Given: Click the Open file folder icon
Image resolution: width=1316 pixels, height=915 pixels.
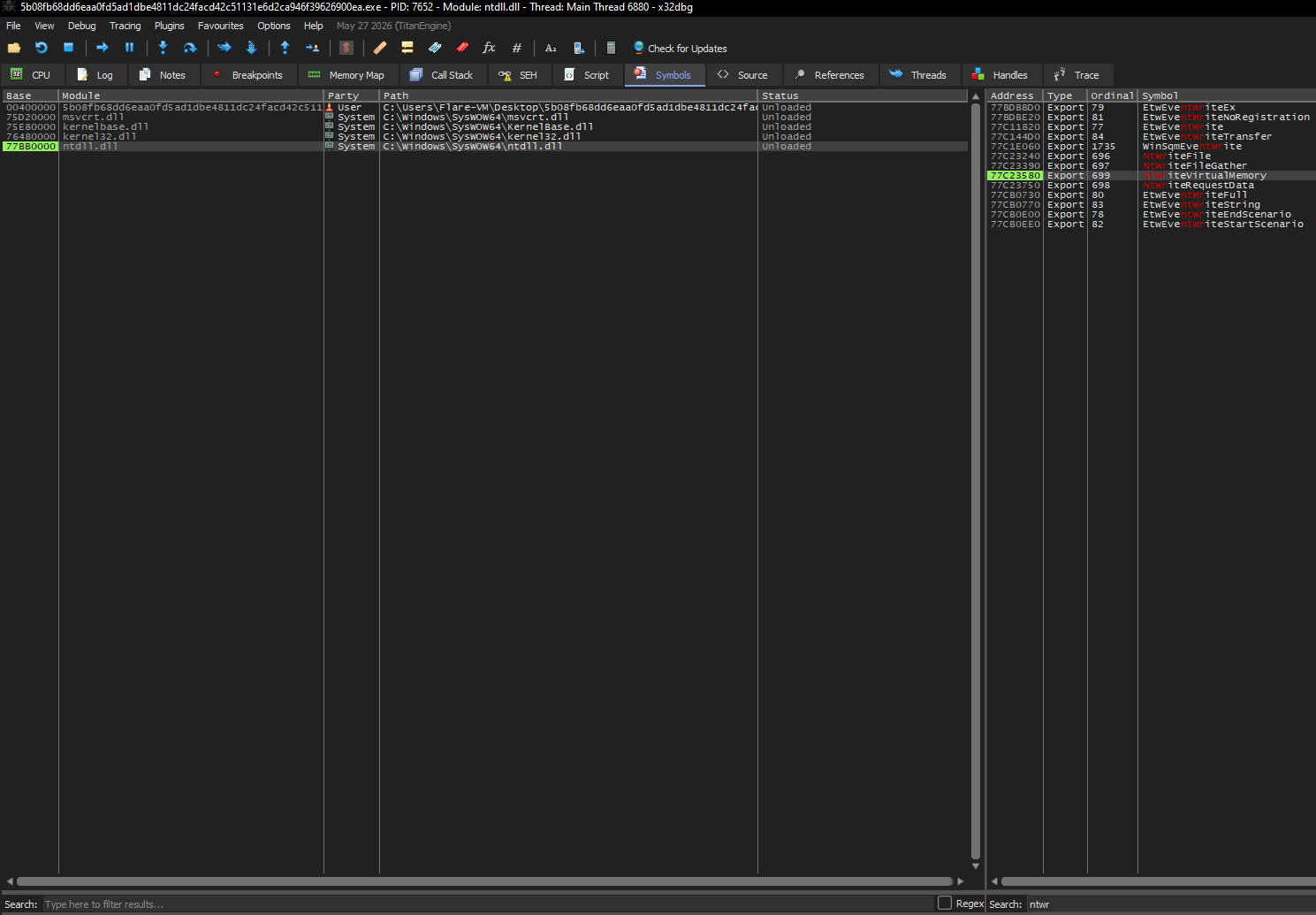Looking at the screenshot, I should tap(14, 48).
